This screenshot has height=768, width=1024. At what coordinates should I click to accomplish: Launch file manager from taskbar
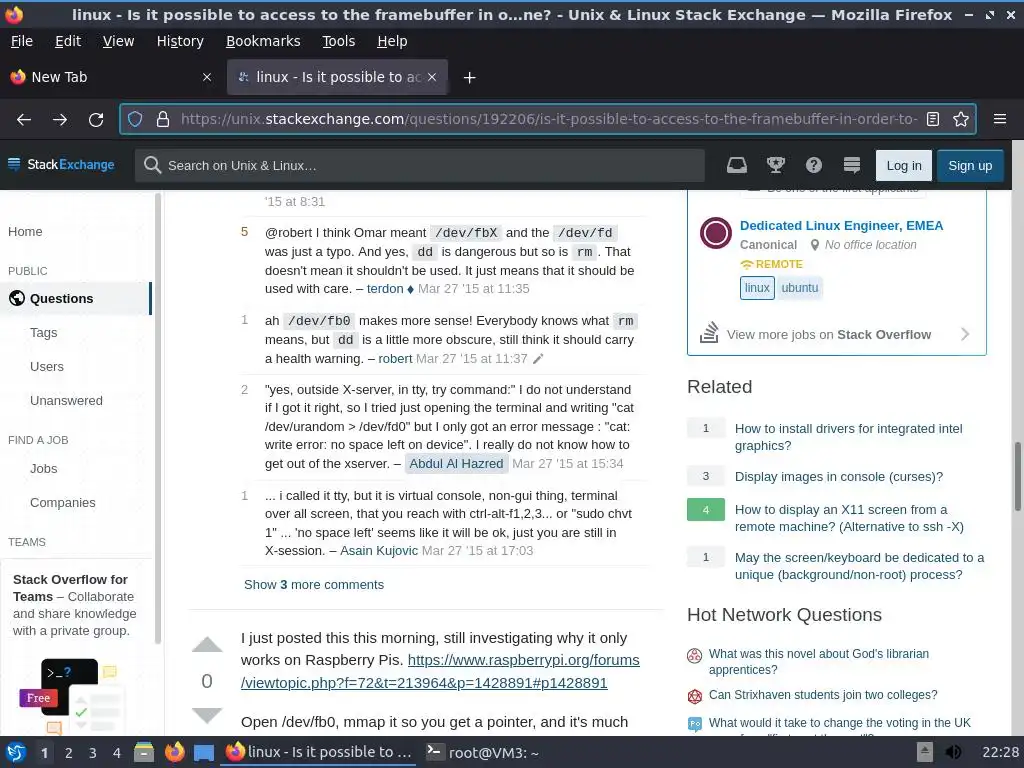[144, 752]
